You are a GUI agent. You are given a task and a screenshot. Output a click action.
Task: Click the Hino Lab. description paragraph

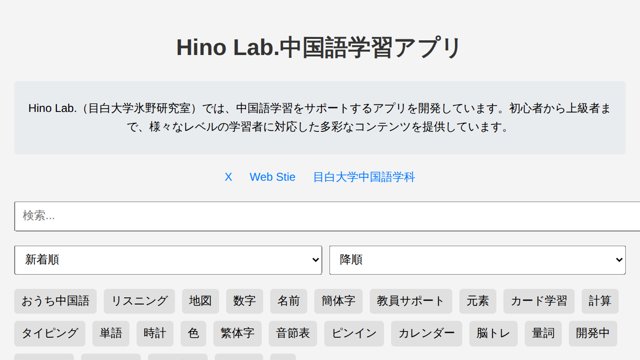coord(320,118)
